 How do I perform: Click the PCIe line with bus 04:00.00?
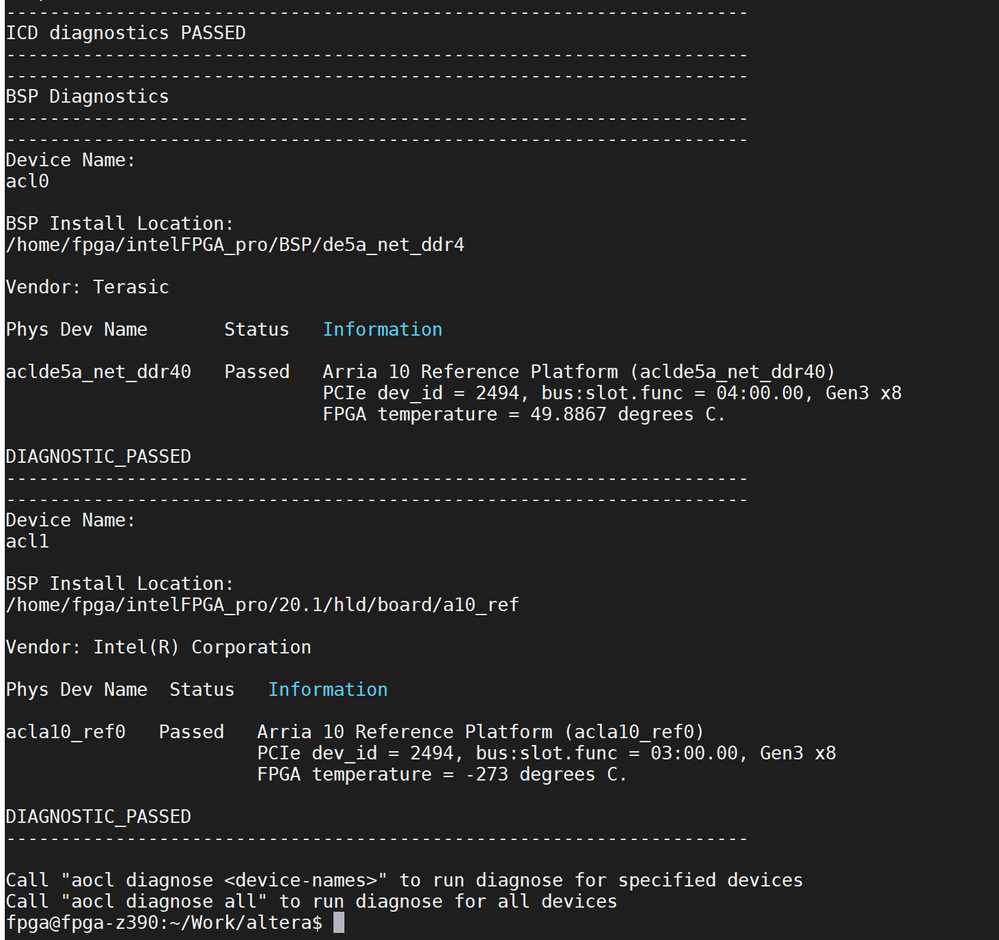(612, 393)
